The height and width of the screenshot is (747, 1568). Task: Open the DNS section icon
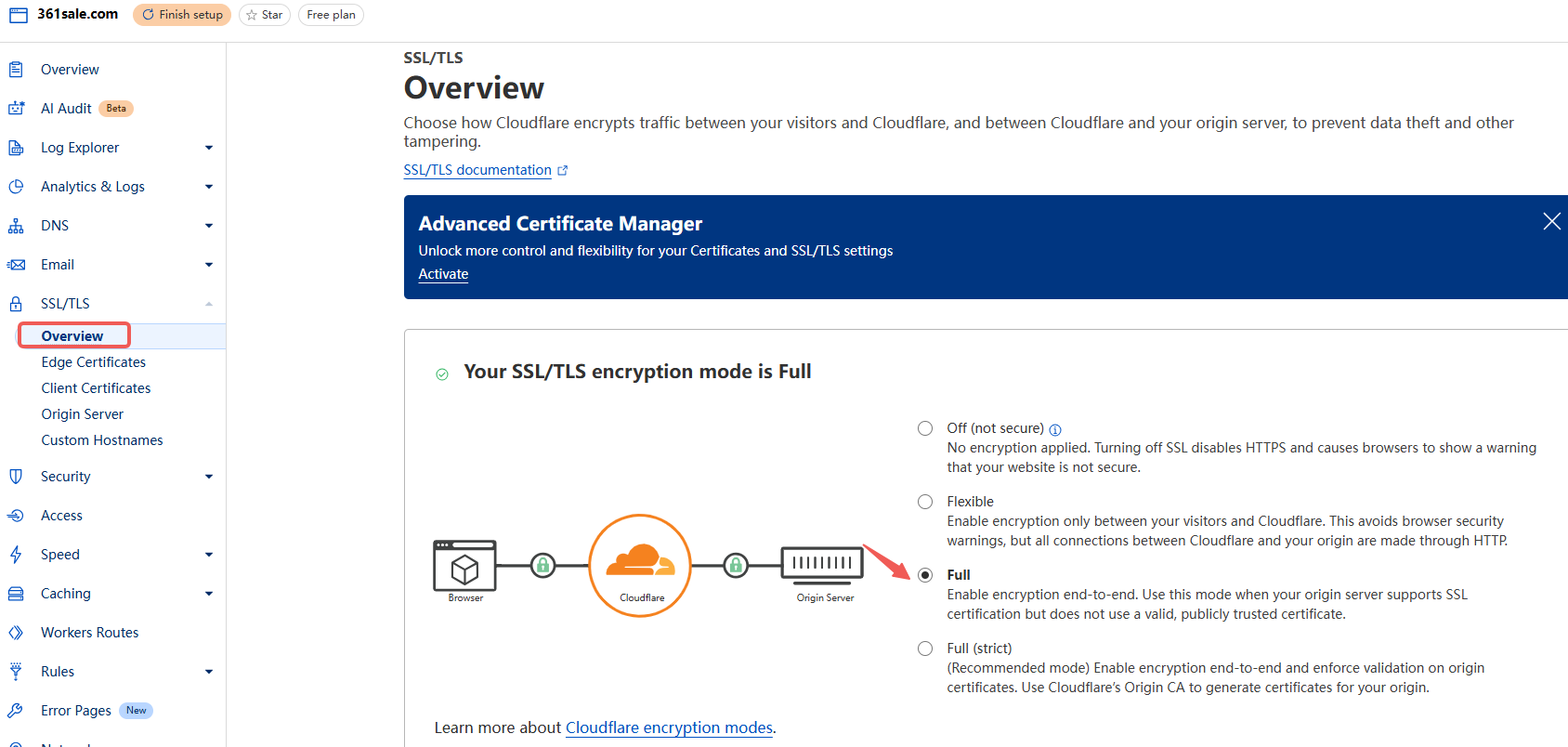(x=17, y=225)
